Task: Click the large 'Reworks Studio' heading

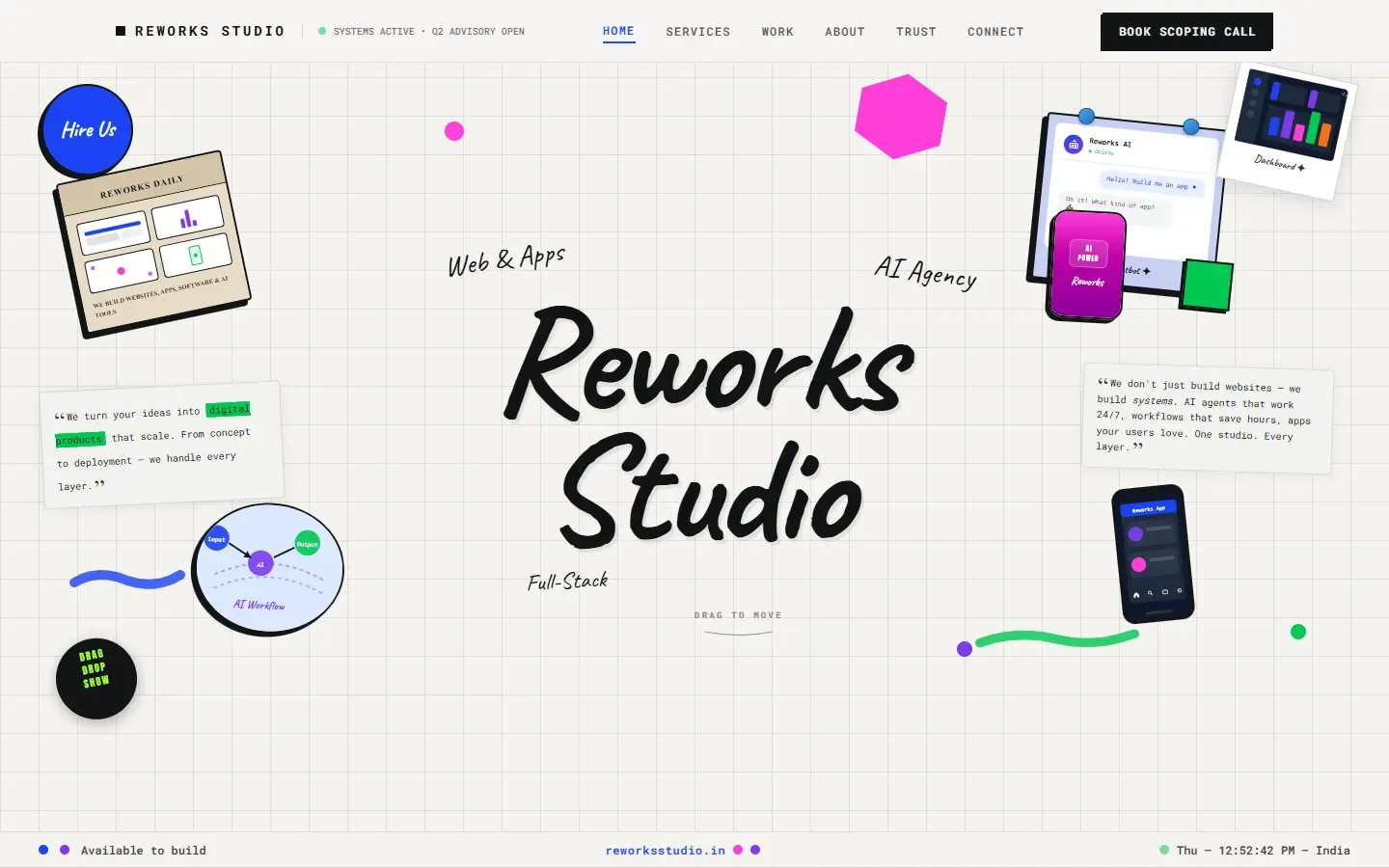Action: pyautogui.click(x=711, y=427)
